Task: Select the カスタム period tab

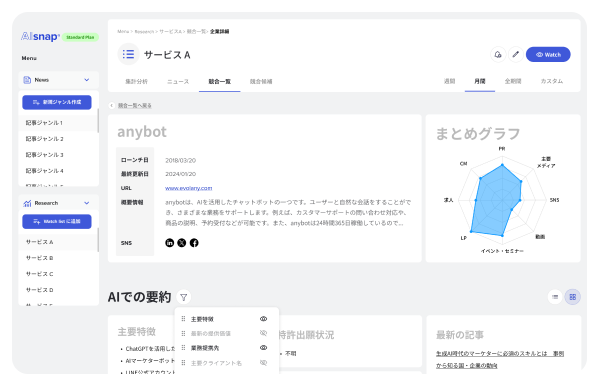Action: point(552,81)
